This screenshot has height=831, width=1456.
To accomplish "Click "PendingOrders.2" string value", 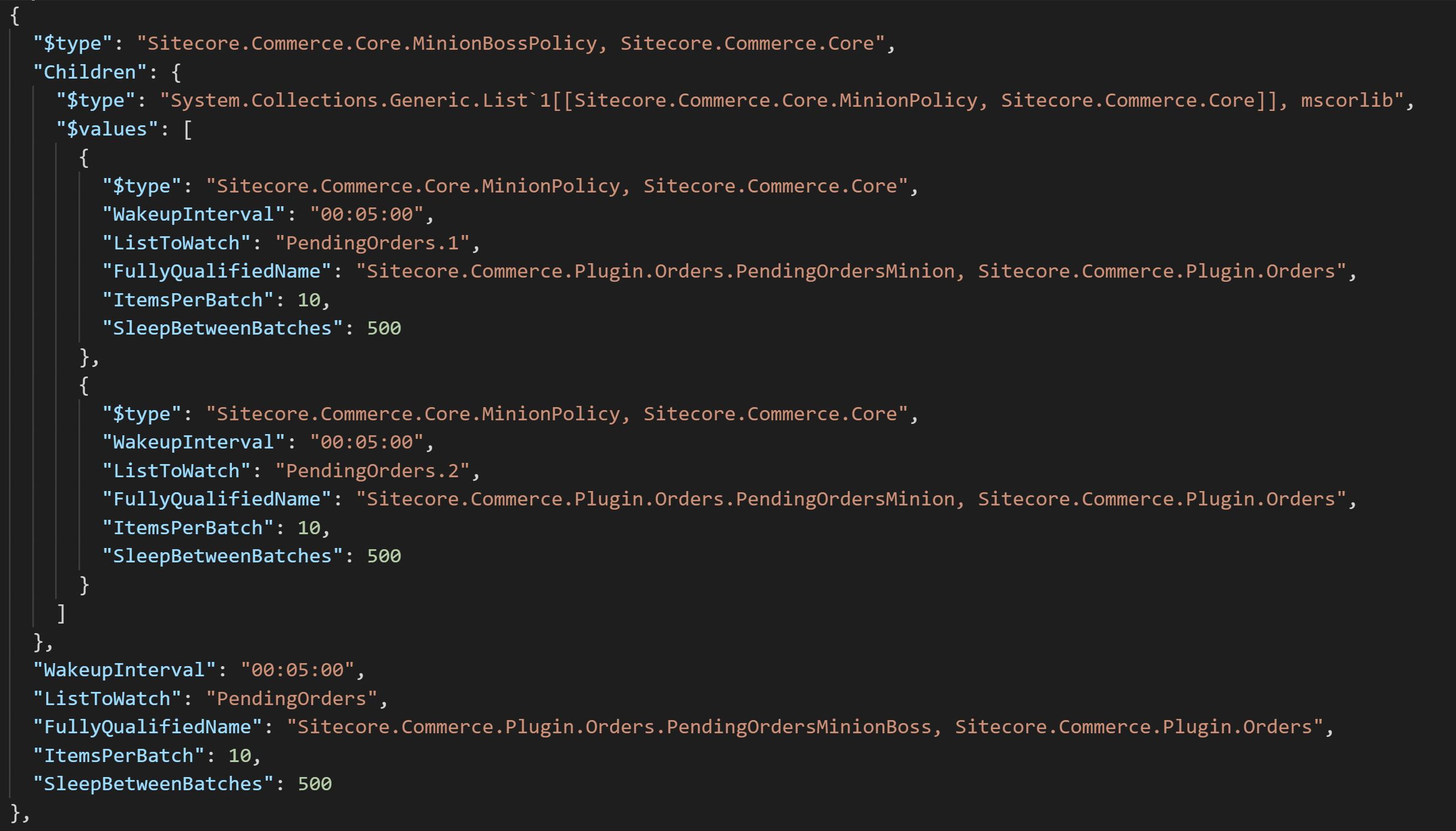I will pos(372,471).
